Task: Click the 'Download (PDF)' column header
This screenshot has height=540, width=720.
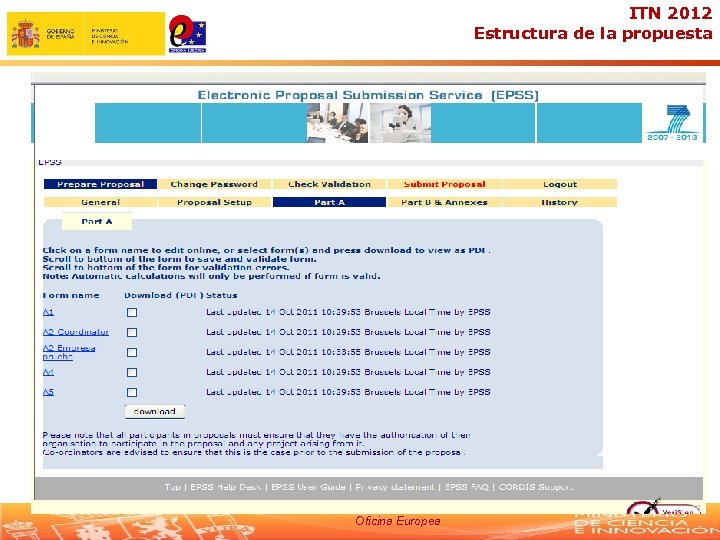Action: 164,295
